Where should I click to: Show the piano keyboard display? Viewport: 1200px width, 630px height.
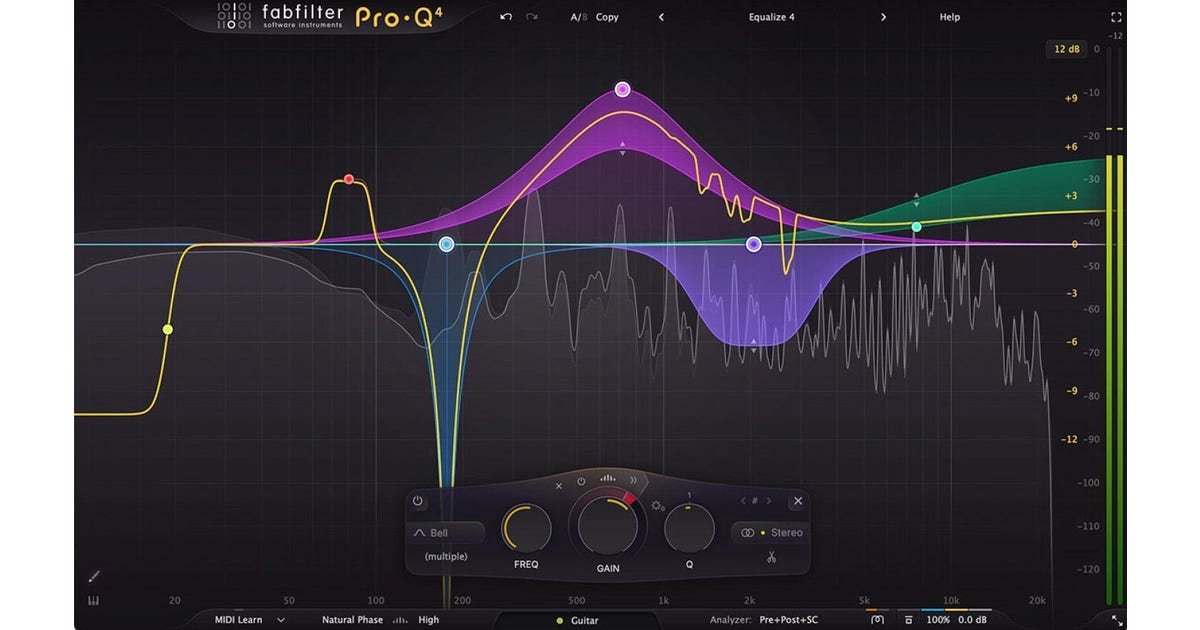pyautogui.click(x=95, y=602)
